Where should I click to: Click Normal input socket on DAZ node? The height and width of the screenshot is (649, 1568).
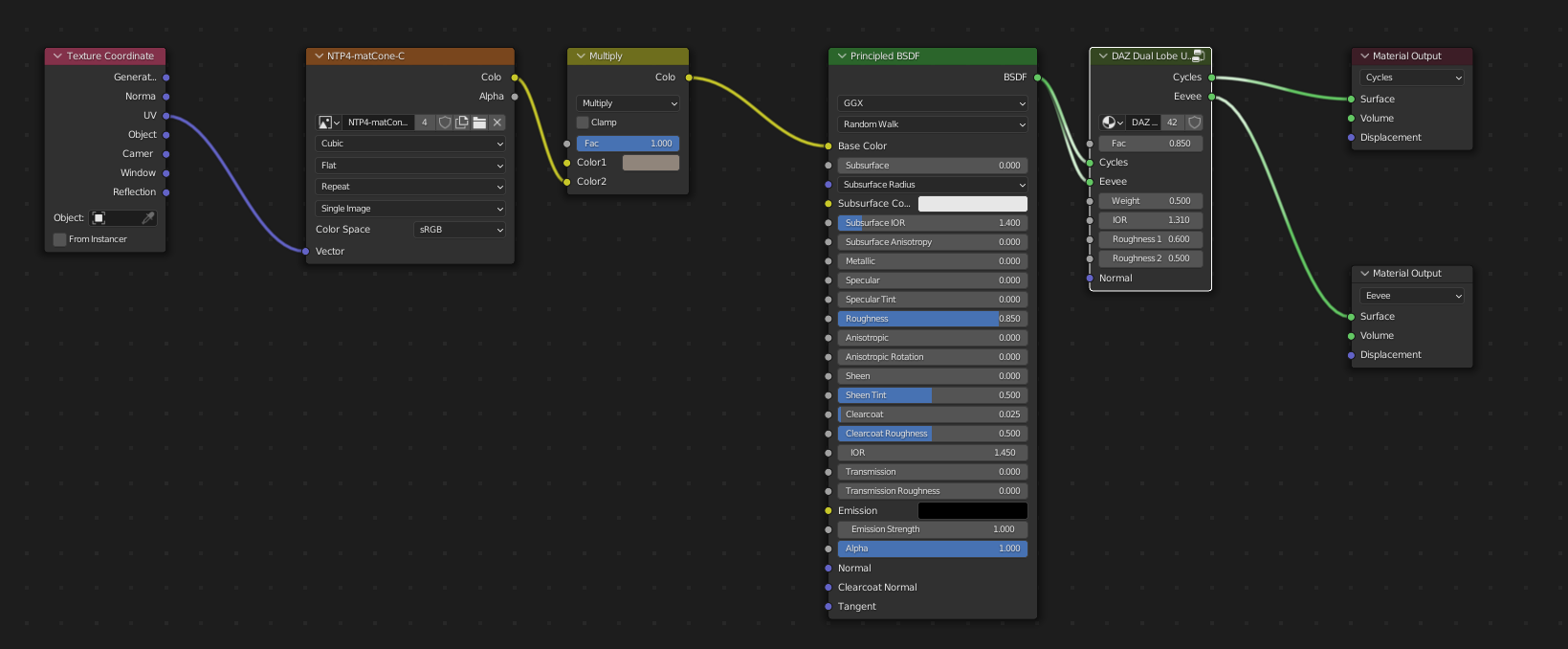click(1090, 279)
